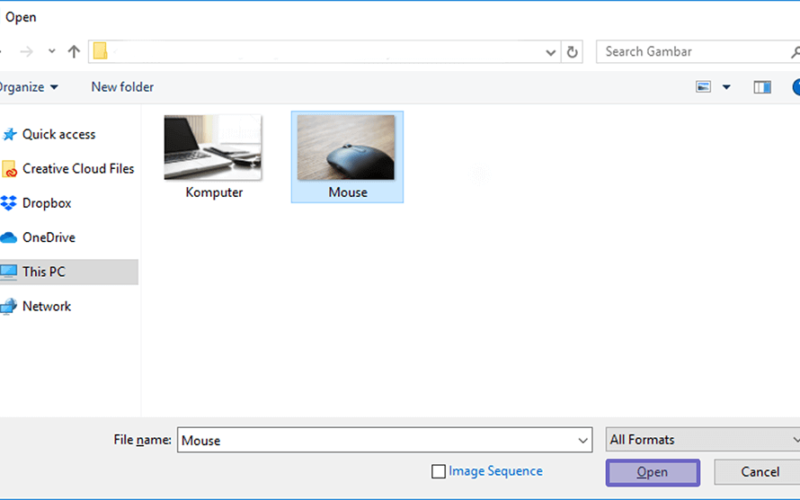Expand the view options arrow
Viewport: 800px width, 500px height.
(726, 87)
